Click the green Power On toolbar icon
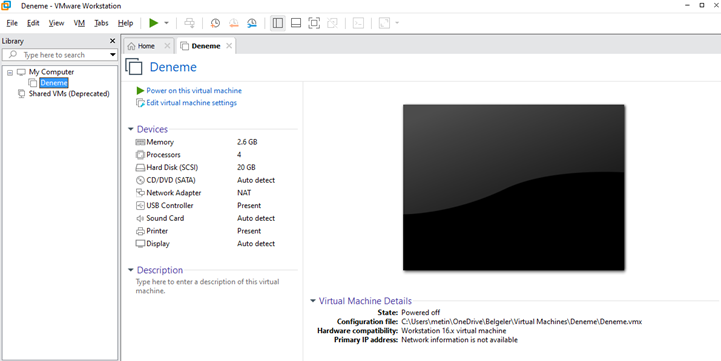 [x=154, y=23]
